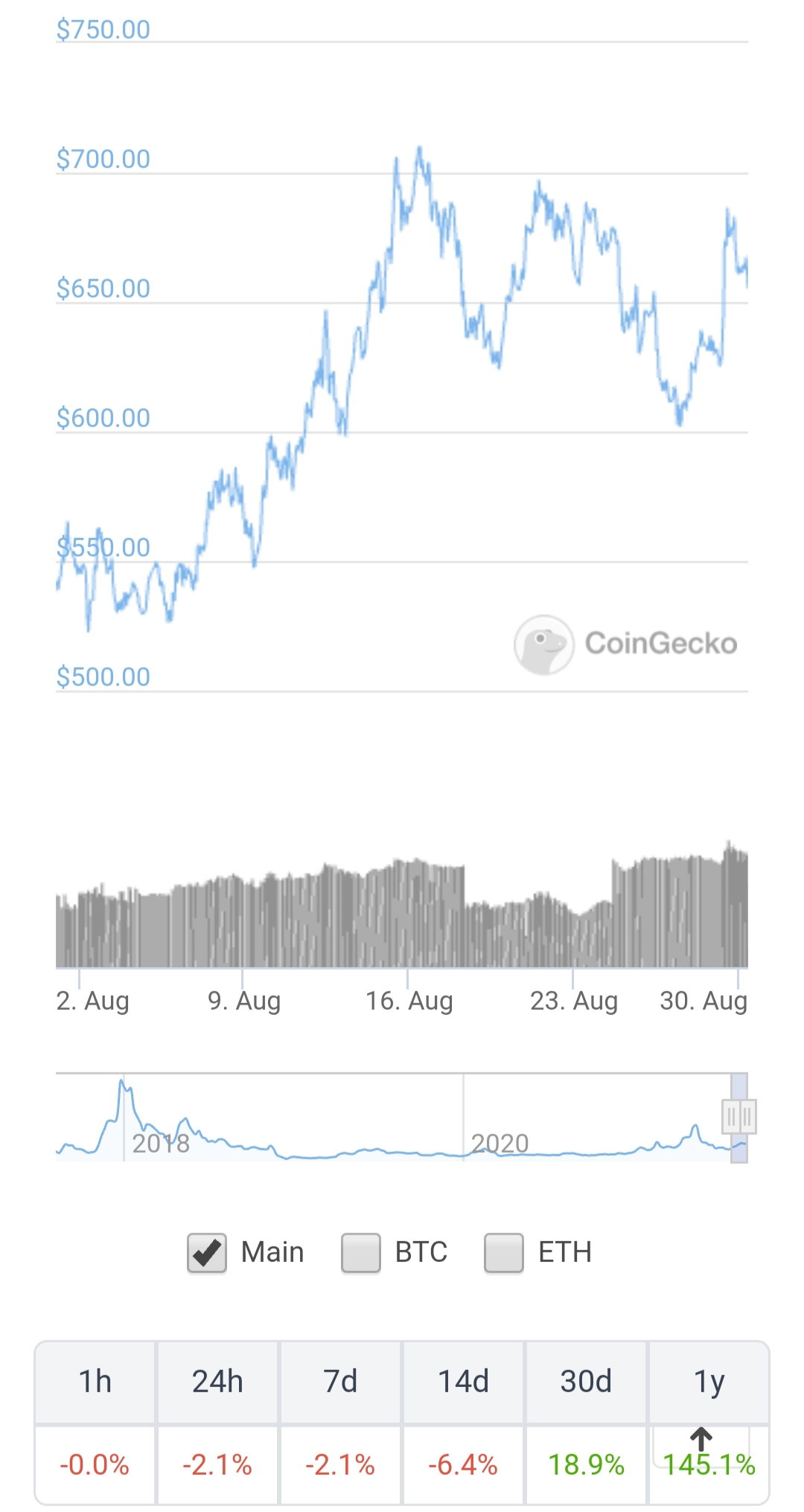Click the 18.9% 30d change value
The height and width of the screenshot is (1512, 804).
(x=586, y=1465)
